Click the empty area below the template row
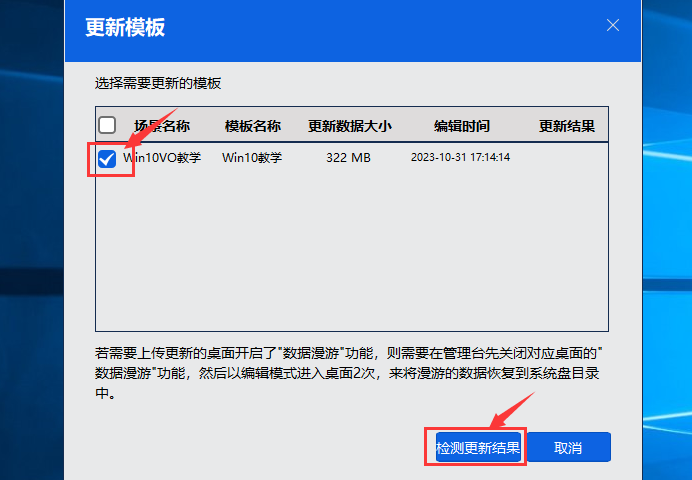This screenshot has height=480, width=692. (350, 250)
